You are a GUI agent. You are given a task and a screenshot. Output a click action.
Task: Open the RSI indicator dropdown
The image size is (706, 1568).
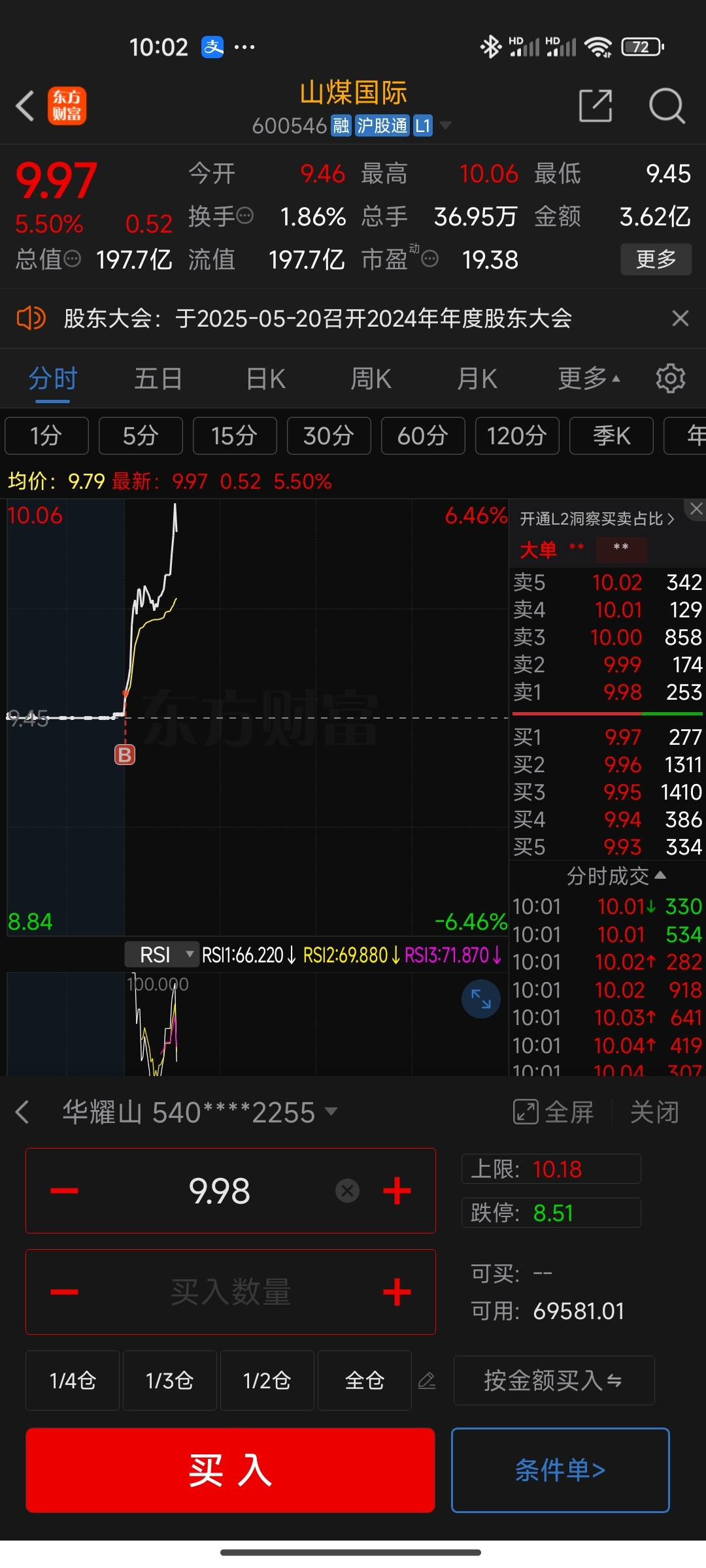[161, 955]
